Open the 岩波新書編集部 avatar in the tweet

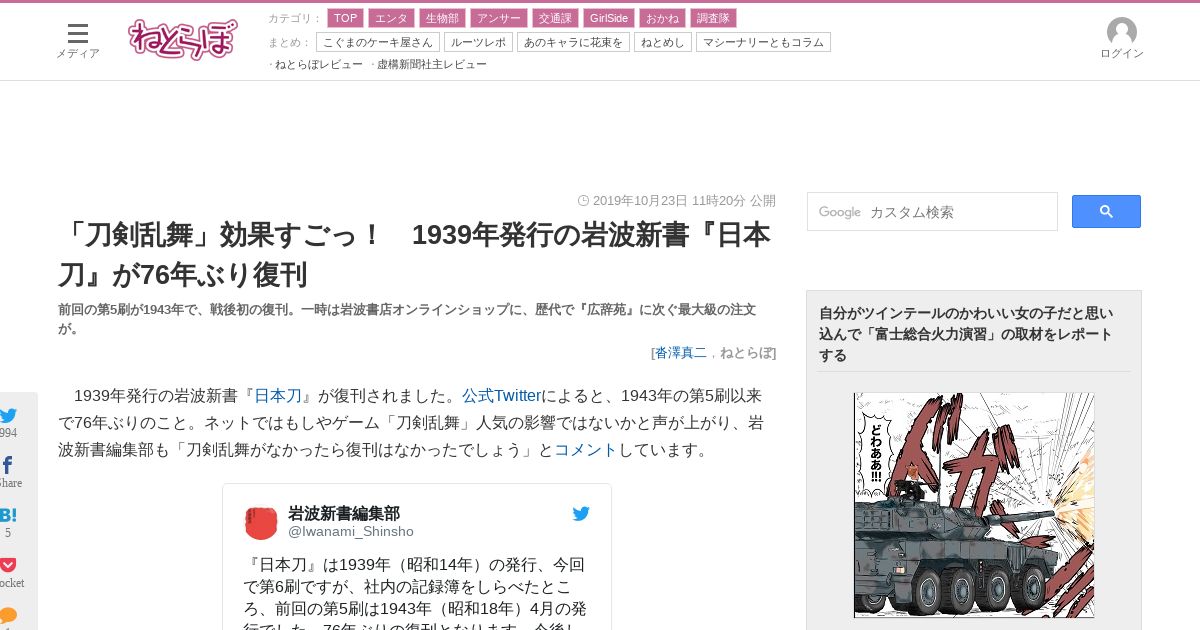tap(261, 522)
